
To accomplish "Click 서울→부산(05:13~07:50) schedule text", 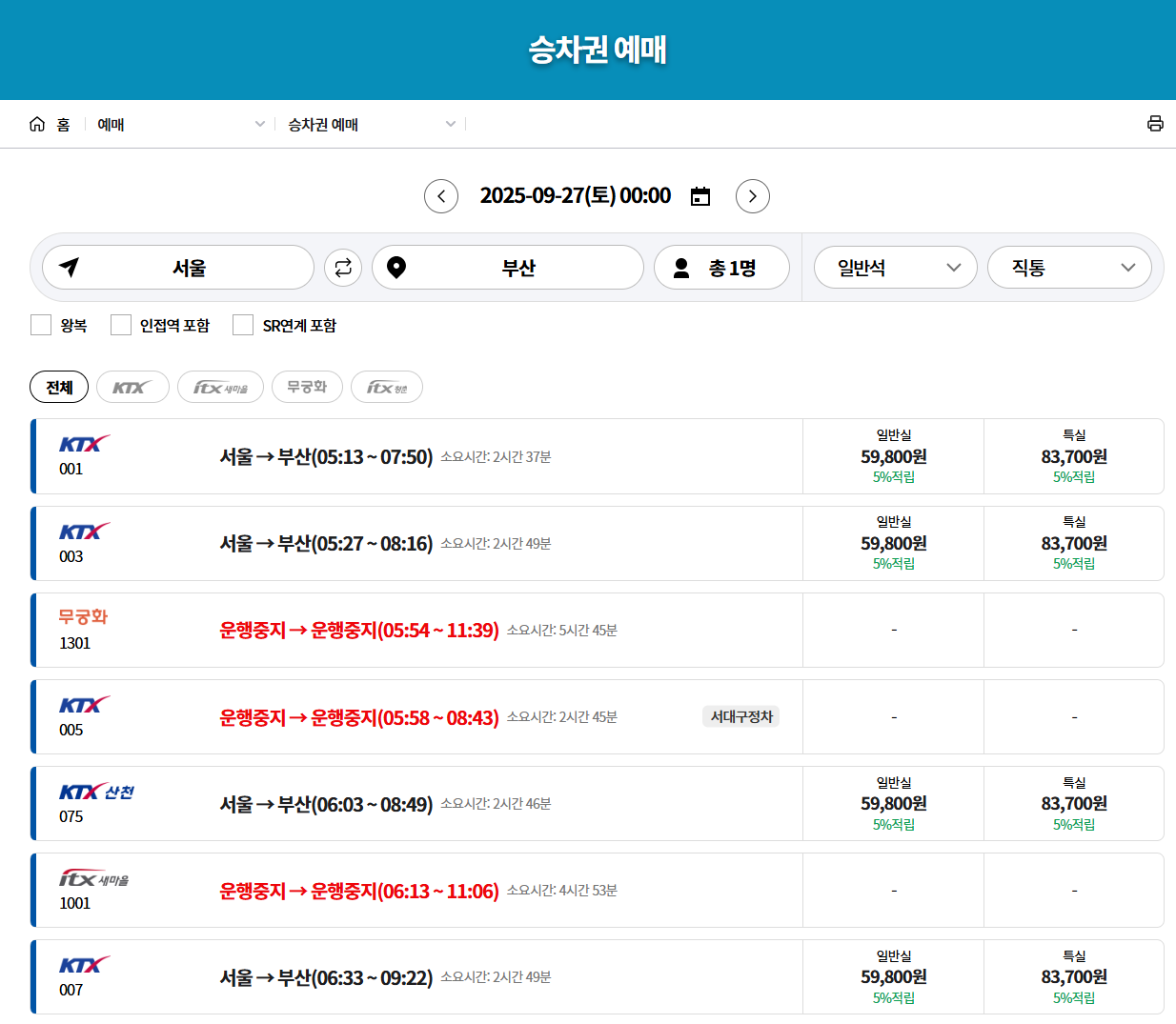I will (326, 457).
